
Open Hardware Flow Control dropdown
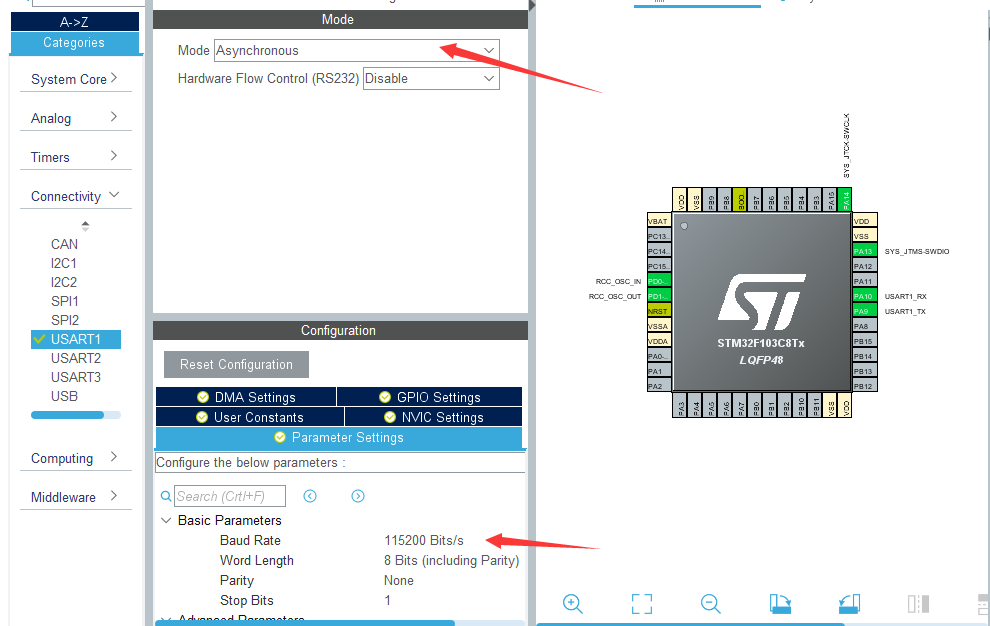point(431,78)
